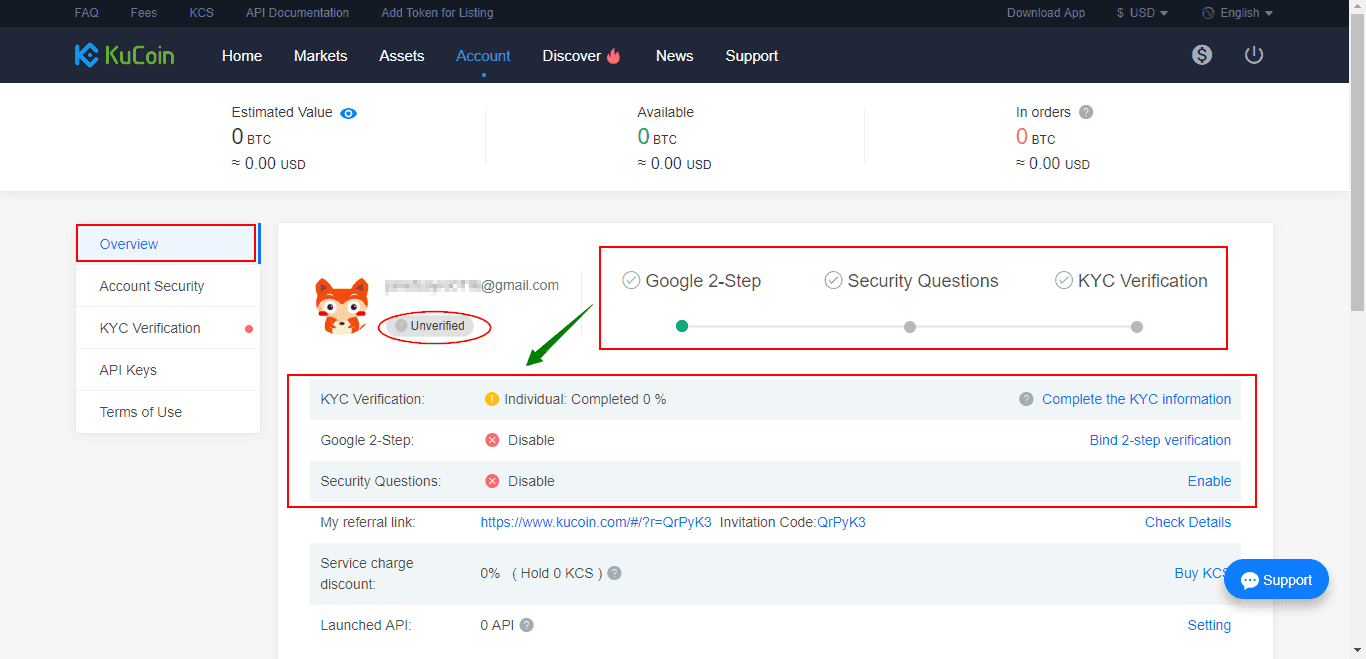Click the fox avatar picture
Viewport: 1366px width, 659px height.
pyautogui.click(x=341, y=306)
